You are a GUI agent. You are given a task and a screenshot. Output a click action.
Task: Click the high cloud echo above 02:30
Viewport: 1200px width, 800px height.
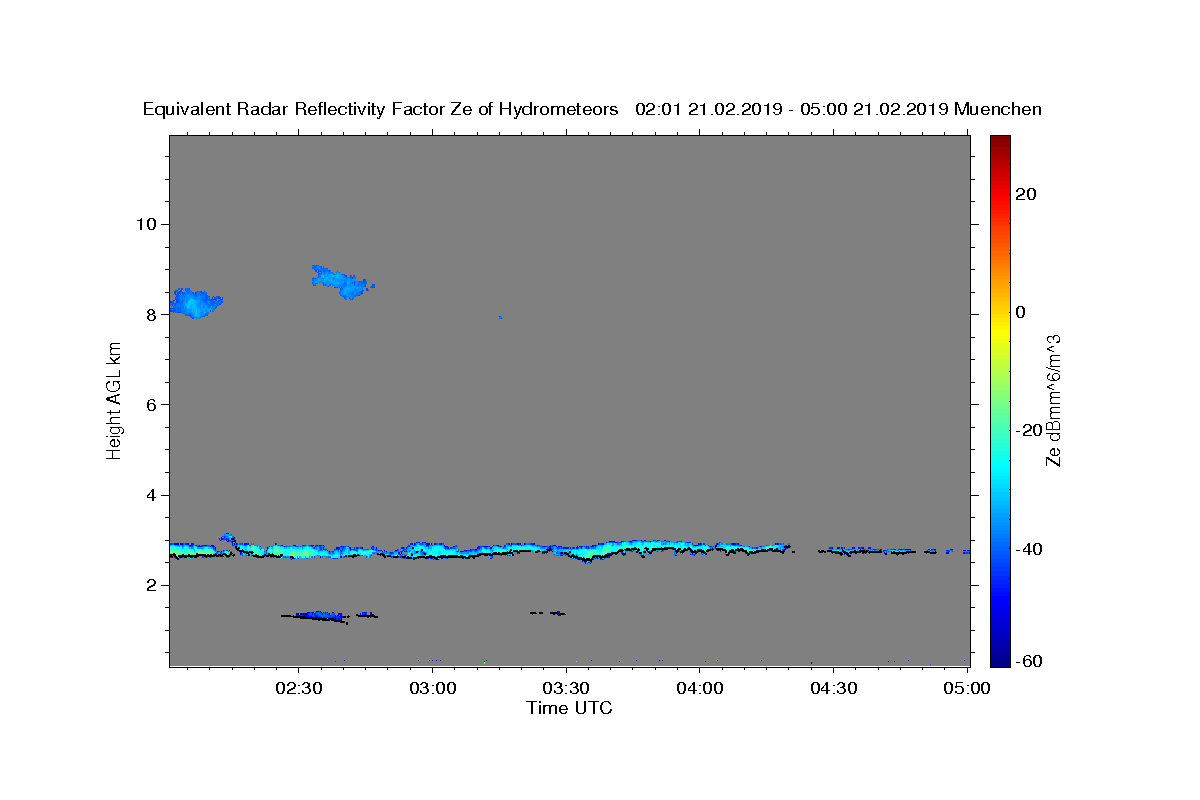click(x=342, y=282)
